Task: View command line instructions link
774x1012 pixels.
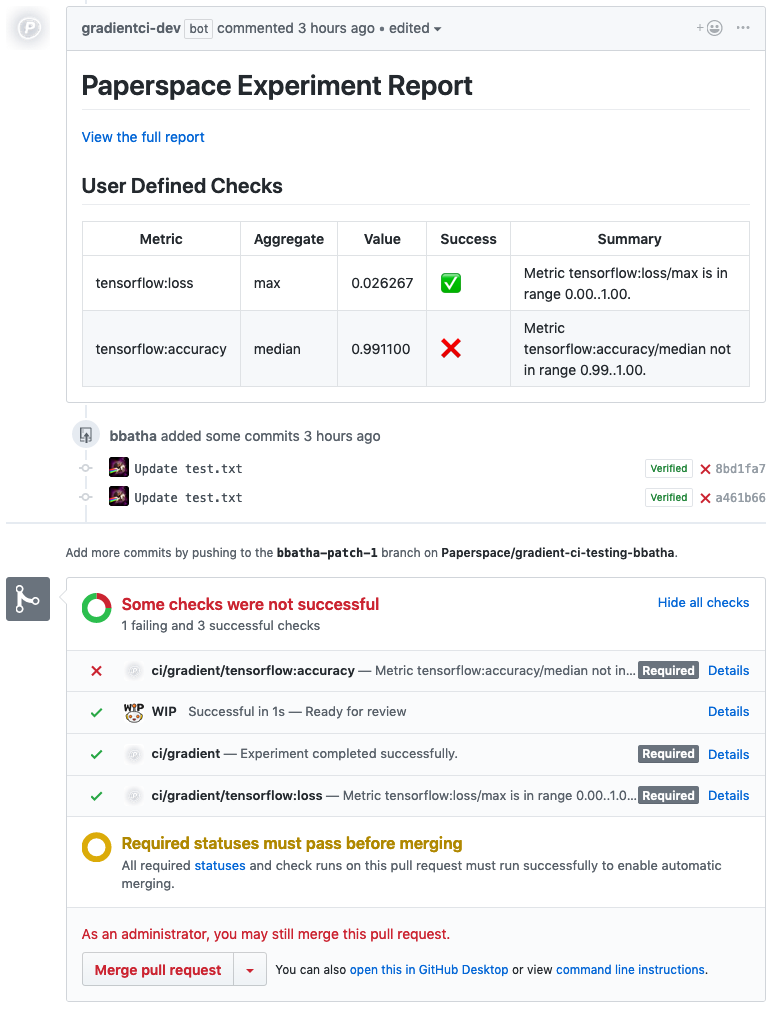Action: click(x=630, y=970)
